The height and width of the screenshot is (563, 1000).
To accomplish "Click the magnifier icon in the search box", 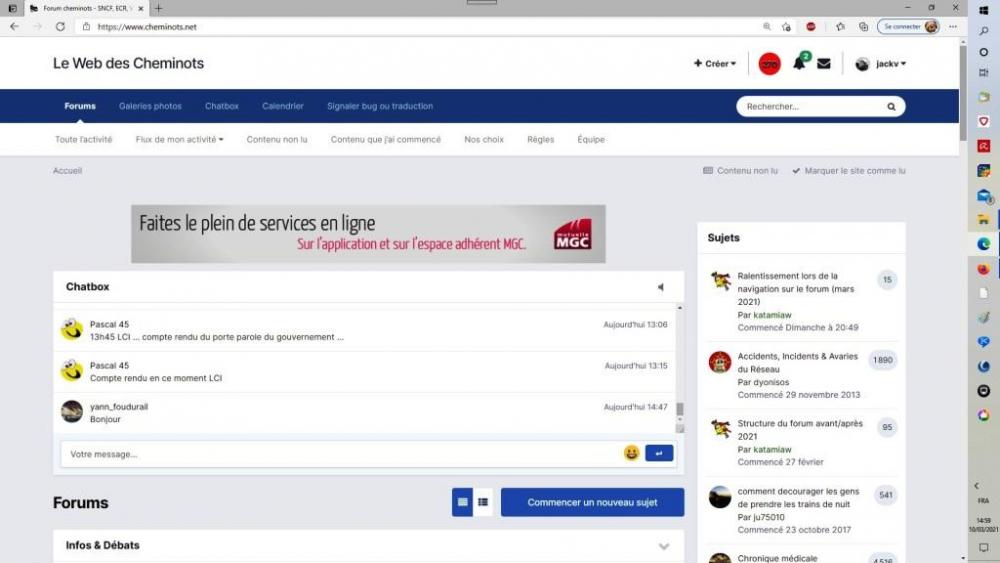I will pos(891,106).
